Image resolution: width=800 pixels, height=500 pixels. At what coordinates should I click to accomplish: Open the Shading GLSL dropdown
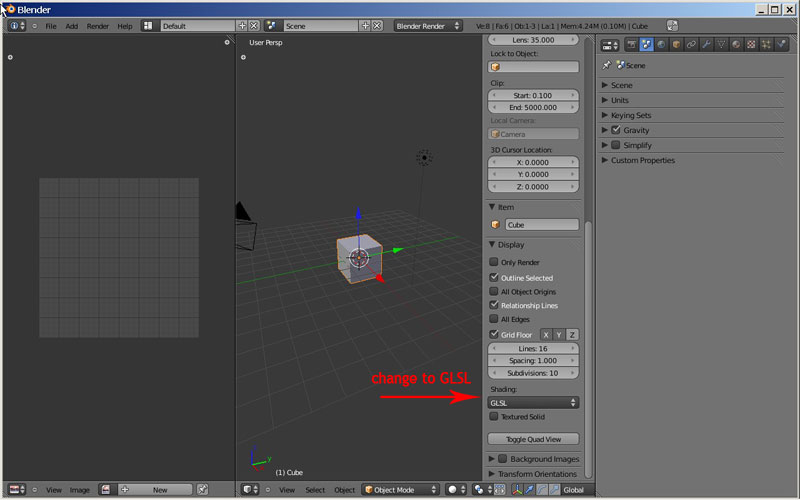[x=533, y=402]
